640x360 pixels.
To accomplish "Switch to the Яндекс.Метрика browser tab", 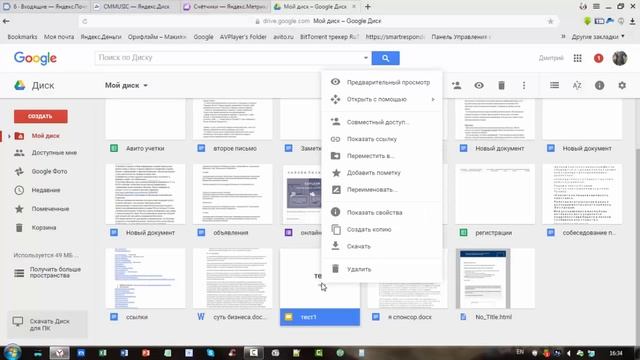I will click(x=225, y=7).
